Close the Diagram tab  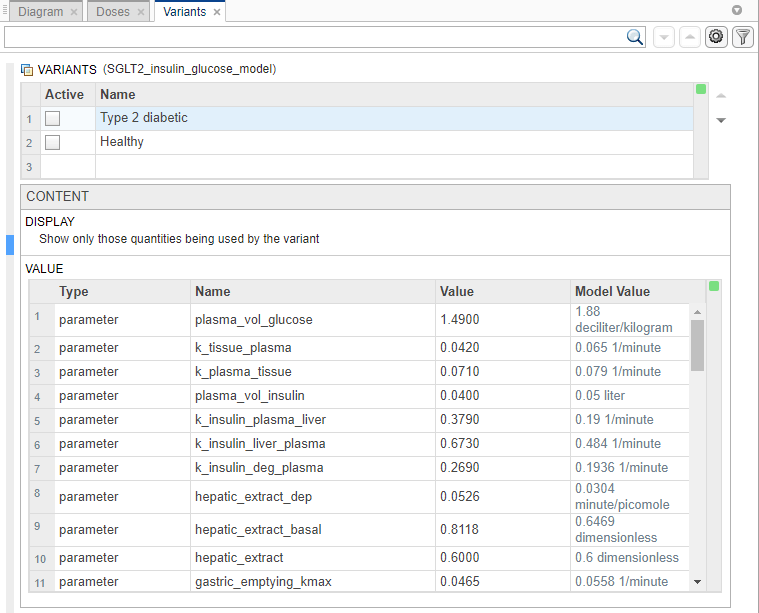point(75,12)
